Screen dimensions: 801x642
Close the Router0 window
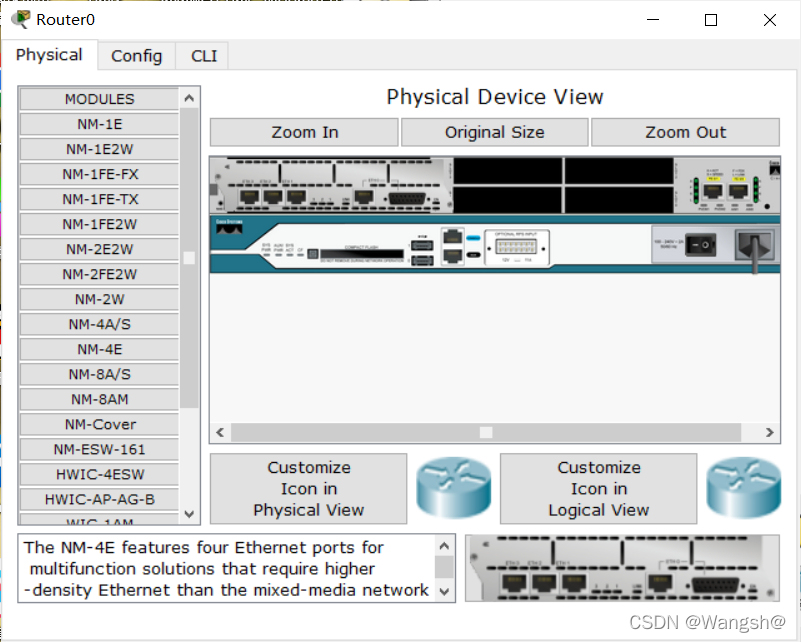[769, 20]
